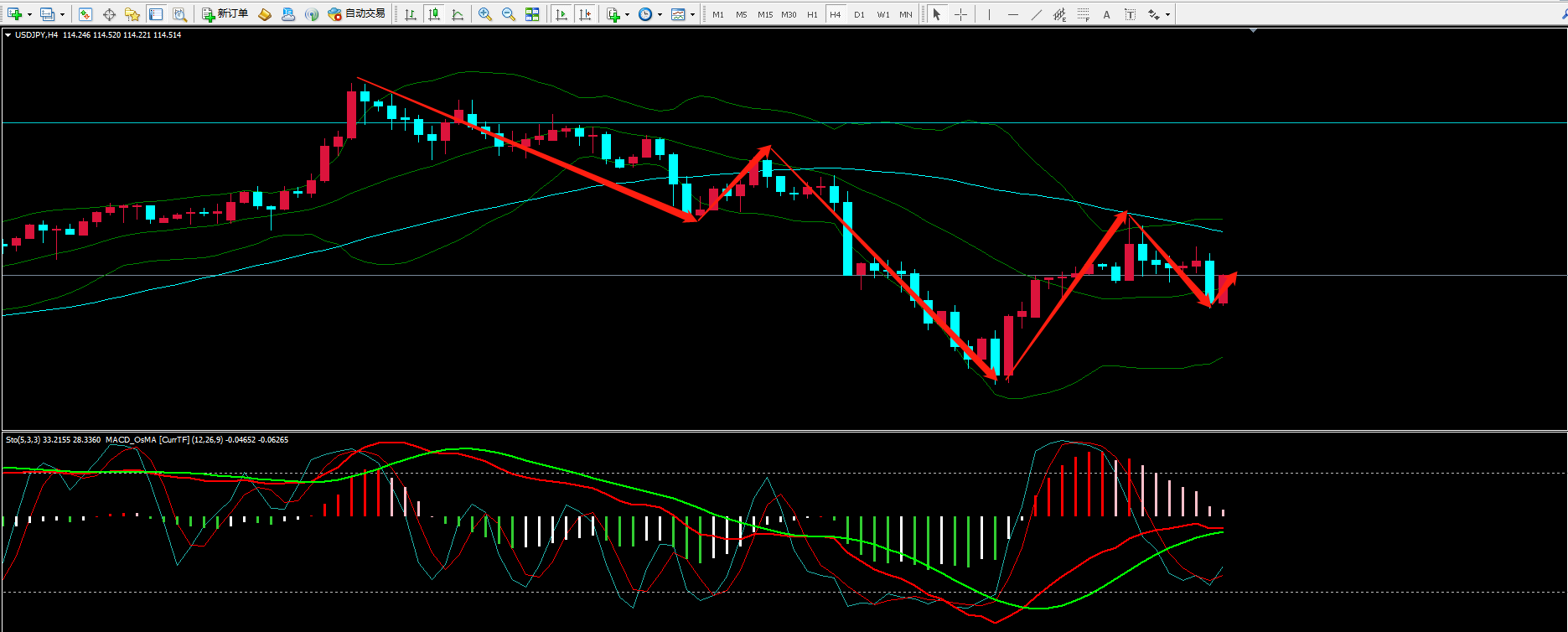Click the Insert Text Label tool
The height and width of the screenshot is (632, 1568).
coord(1130,14)
